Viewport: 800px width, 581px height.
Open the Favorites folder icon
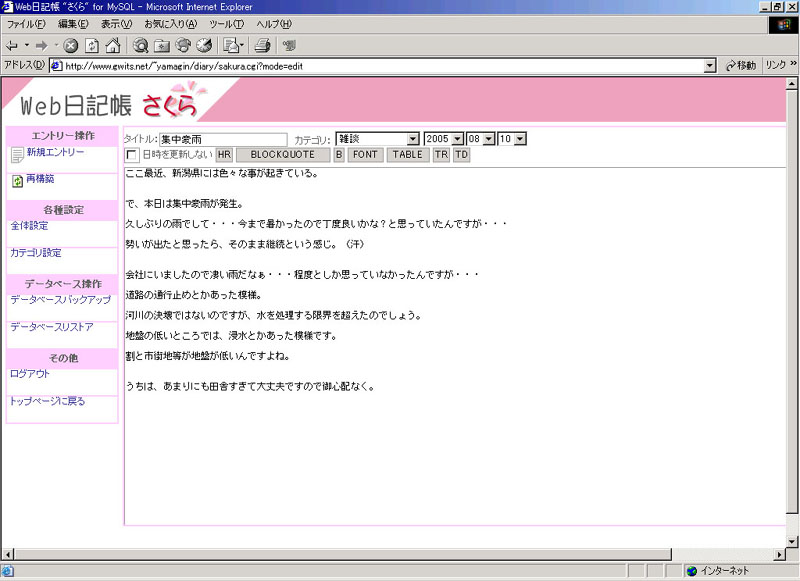coord(162,45)
